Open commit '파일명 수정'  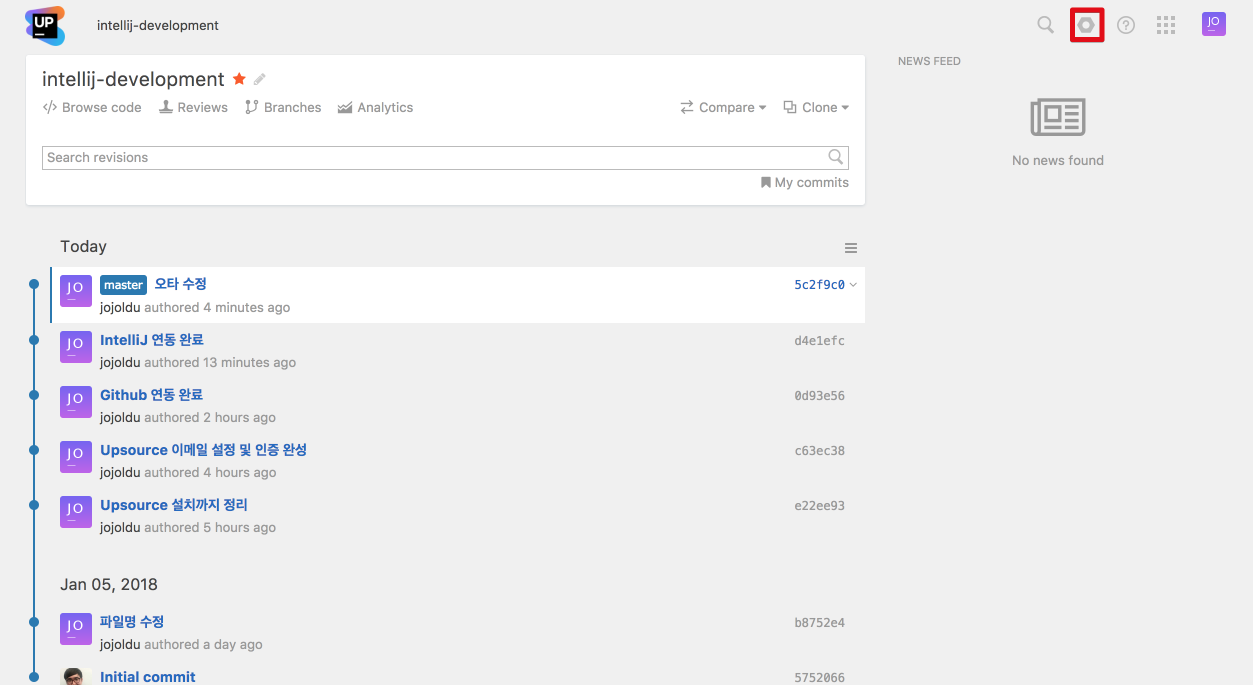pos(132,622)
